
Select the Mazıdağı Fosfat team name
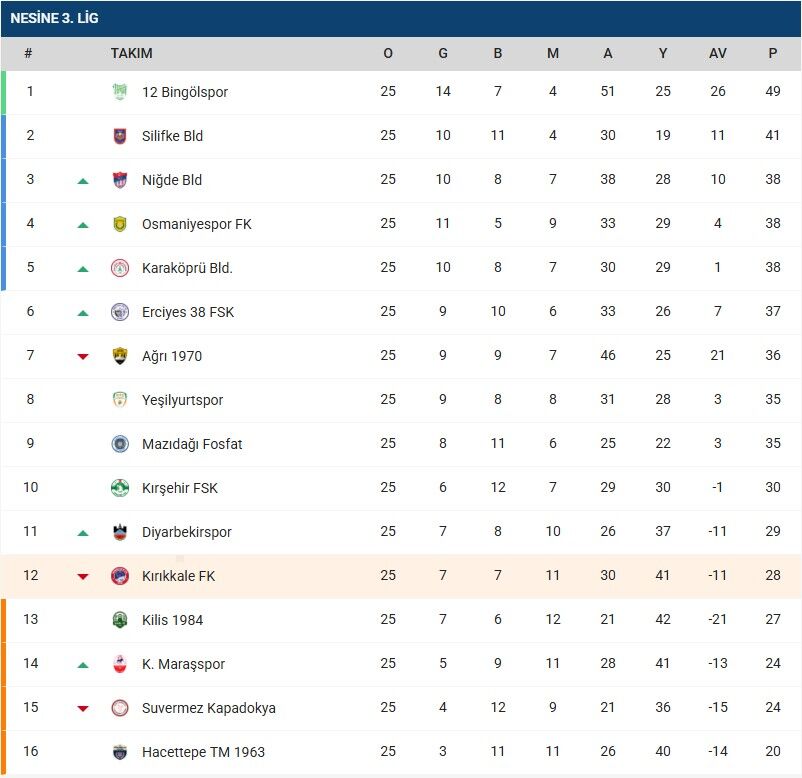(x=192, y=444)
